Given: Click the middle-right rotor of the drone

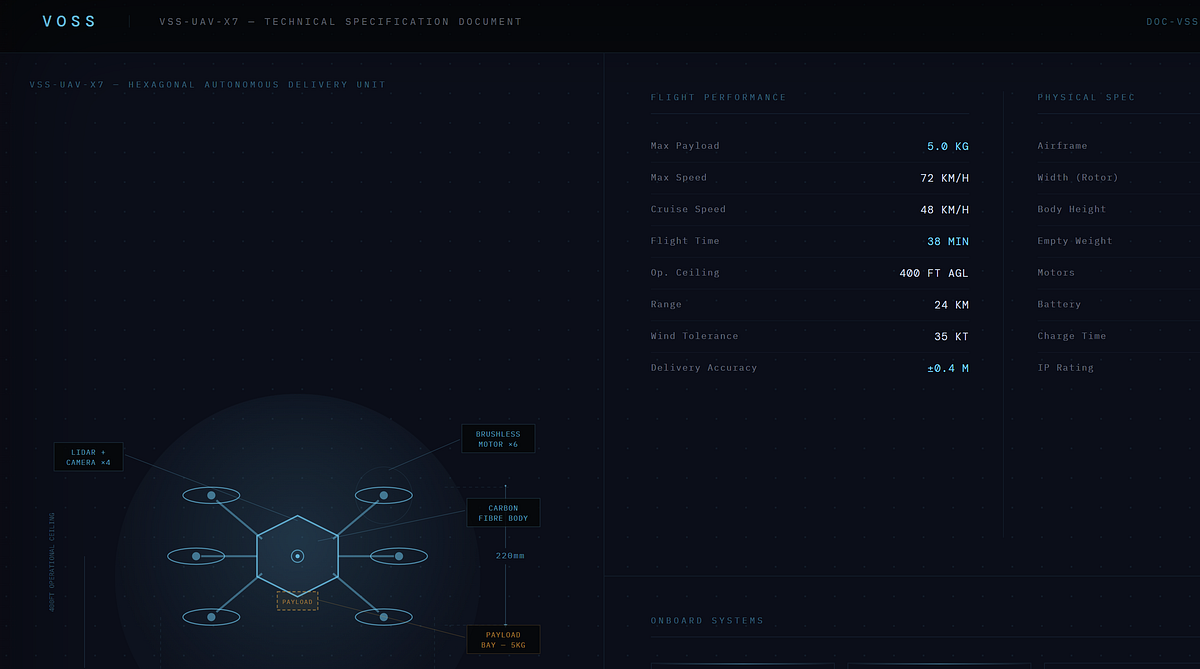Looking at the screenshot, I should pyautogui.click(x=399, y=556).
